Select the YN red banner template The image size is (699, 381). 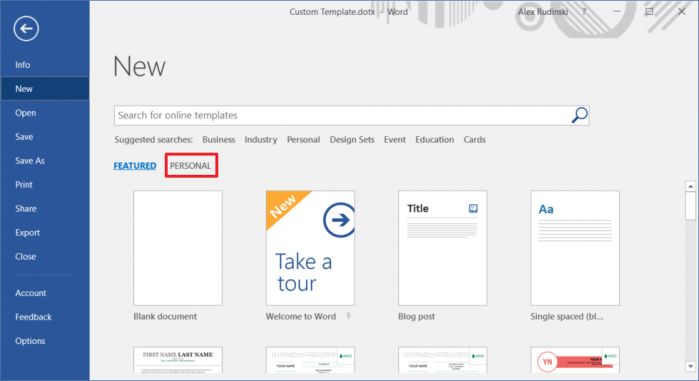click(x=575, y=360)
